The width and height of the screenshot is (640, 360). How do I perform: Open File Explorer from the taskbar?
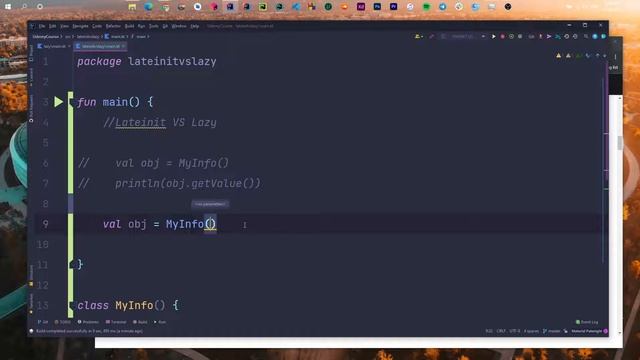pos(132,7)
